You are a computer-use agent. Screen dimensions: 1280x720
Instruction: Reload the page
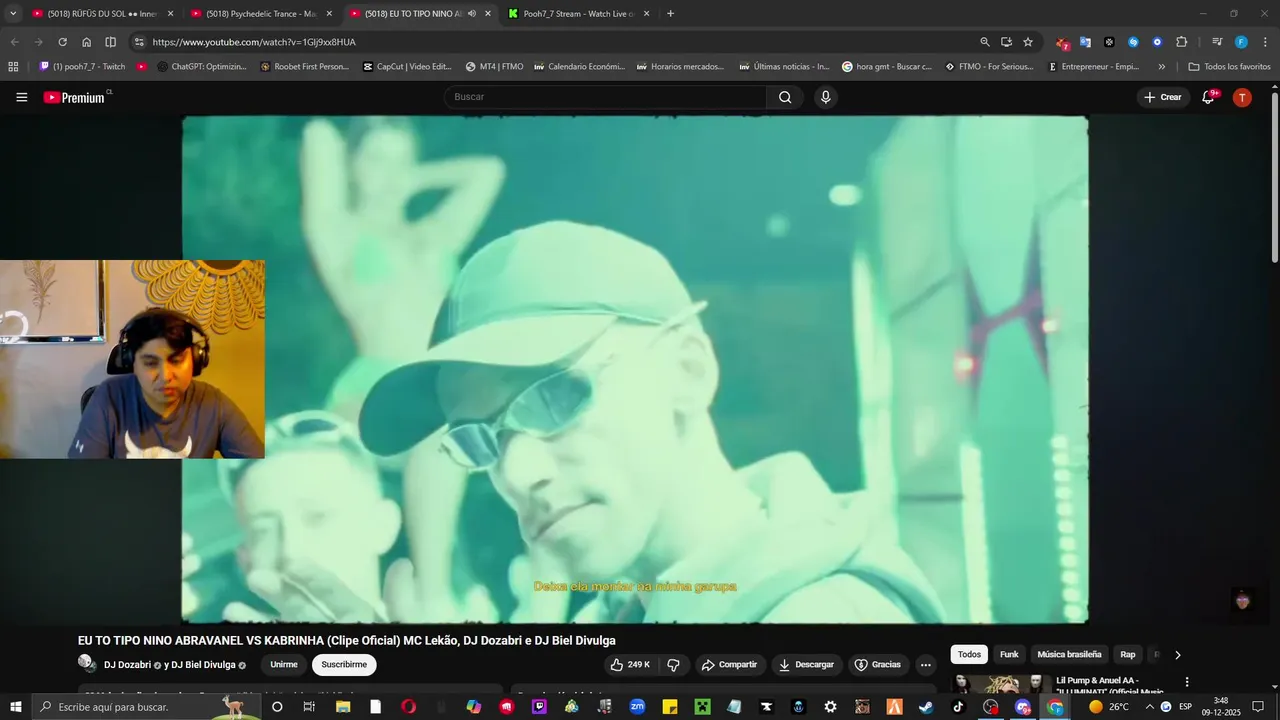62,42
